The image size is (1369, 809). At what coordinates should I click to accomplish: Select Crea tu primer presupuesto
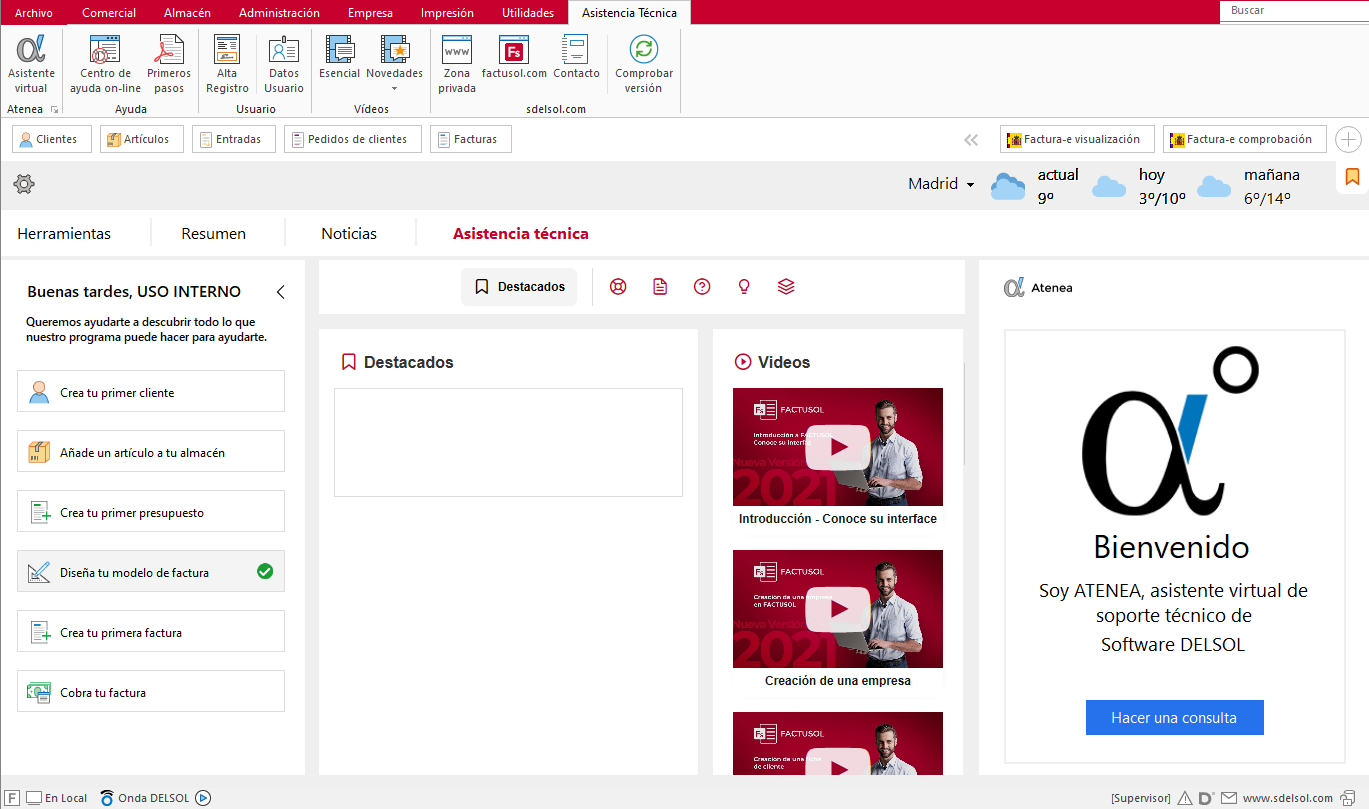coord(151,511)
